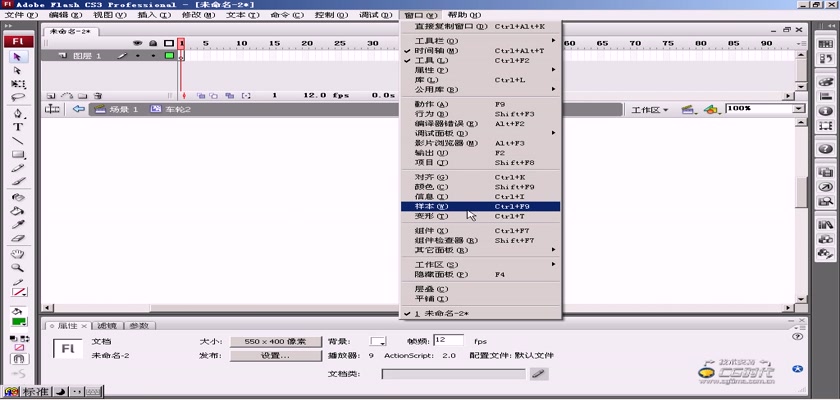Screen dimensions: 840x400
Task: Go to 场景 1 in edit bar
Action: tap(117, 109)
